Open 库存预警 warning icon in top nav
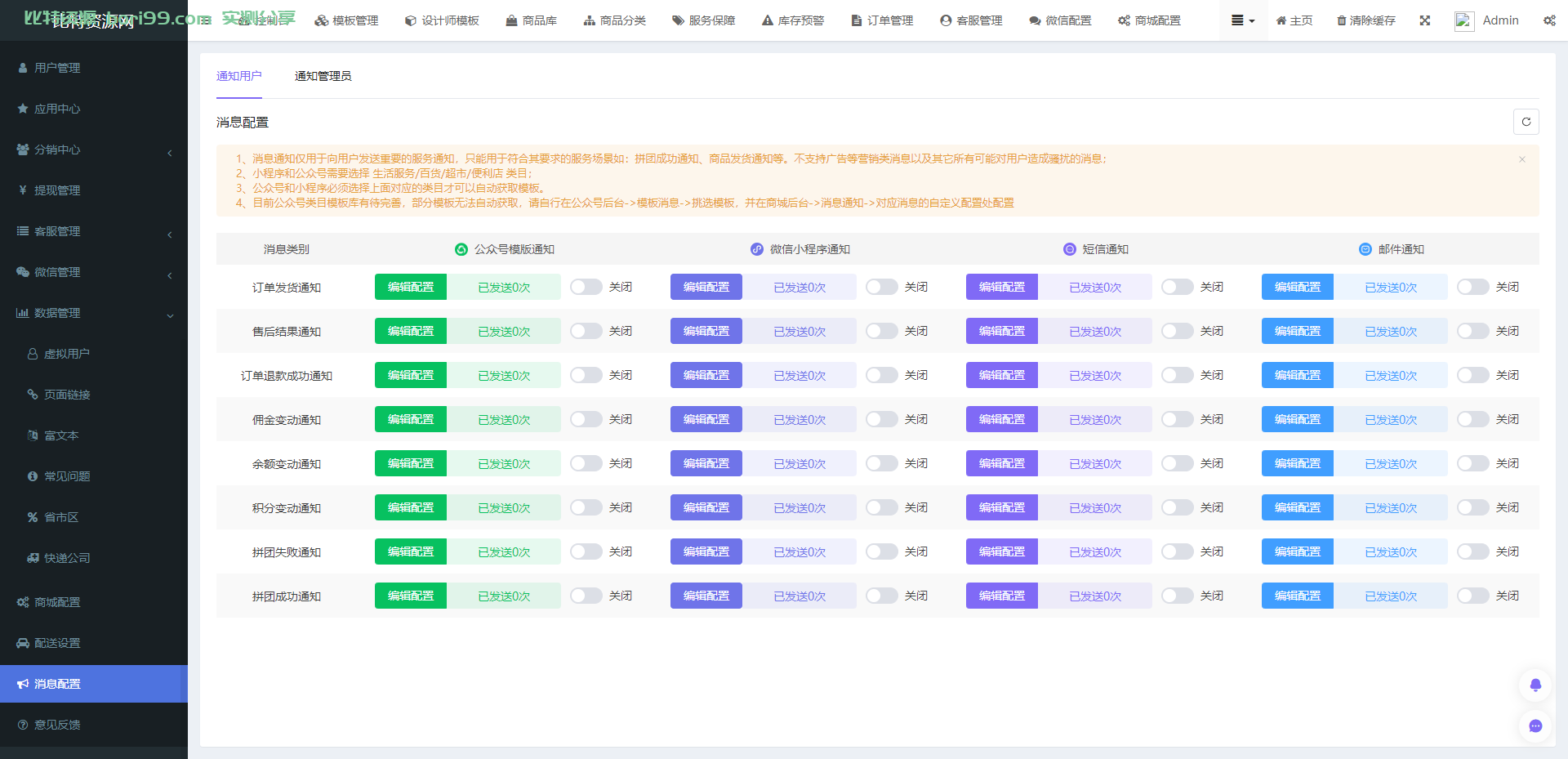 pos(768,20)
